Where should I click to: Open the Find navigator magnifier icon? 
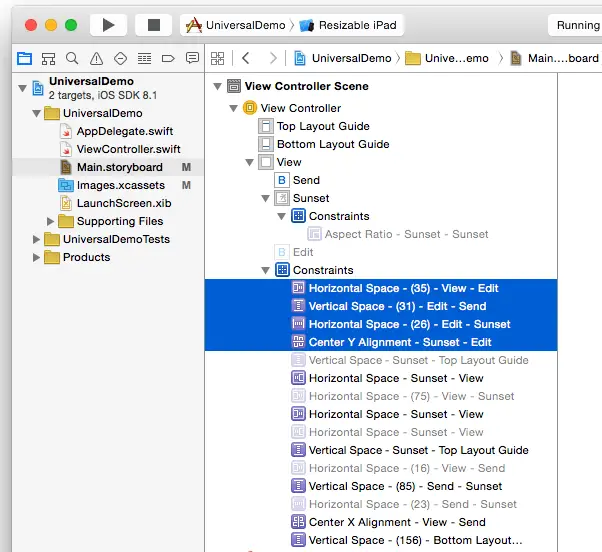coord(73,59)
